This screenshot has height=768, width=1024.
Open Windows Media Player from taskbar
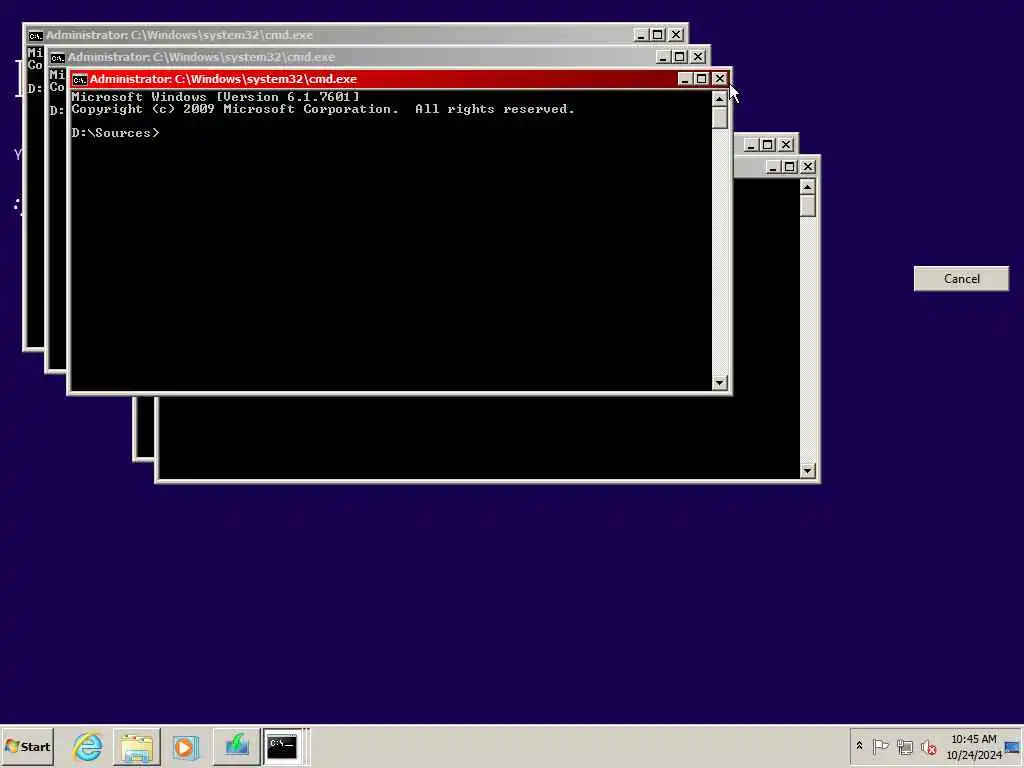point(185,746)
